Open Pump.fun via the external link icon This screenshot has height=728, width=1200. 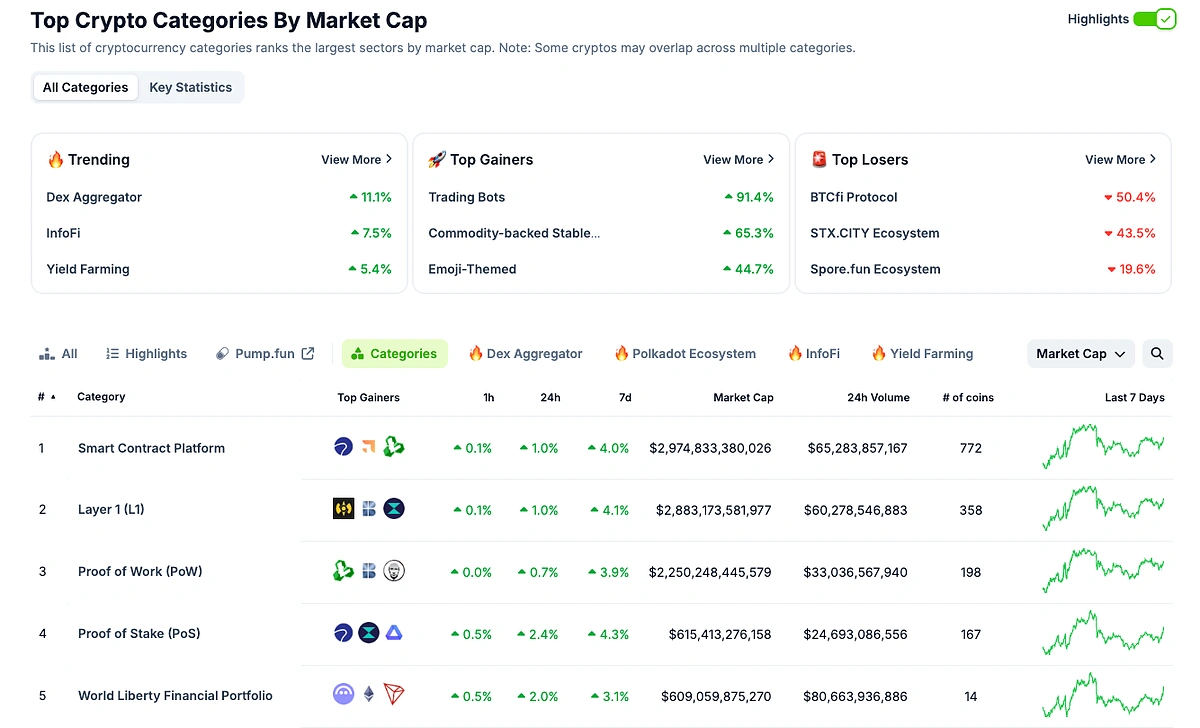coord(307,353)
